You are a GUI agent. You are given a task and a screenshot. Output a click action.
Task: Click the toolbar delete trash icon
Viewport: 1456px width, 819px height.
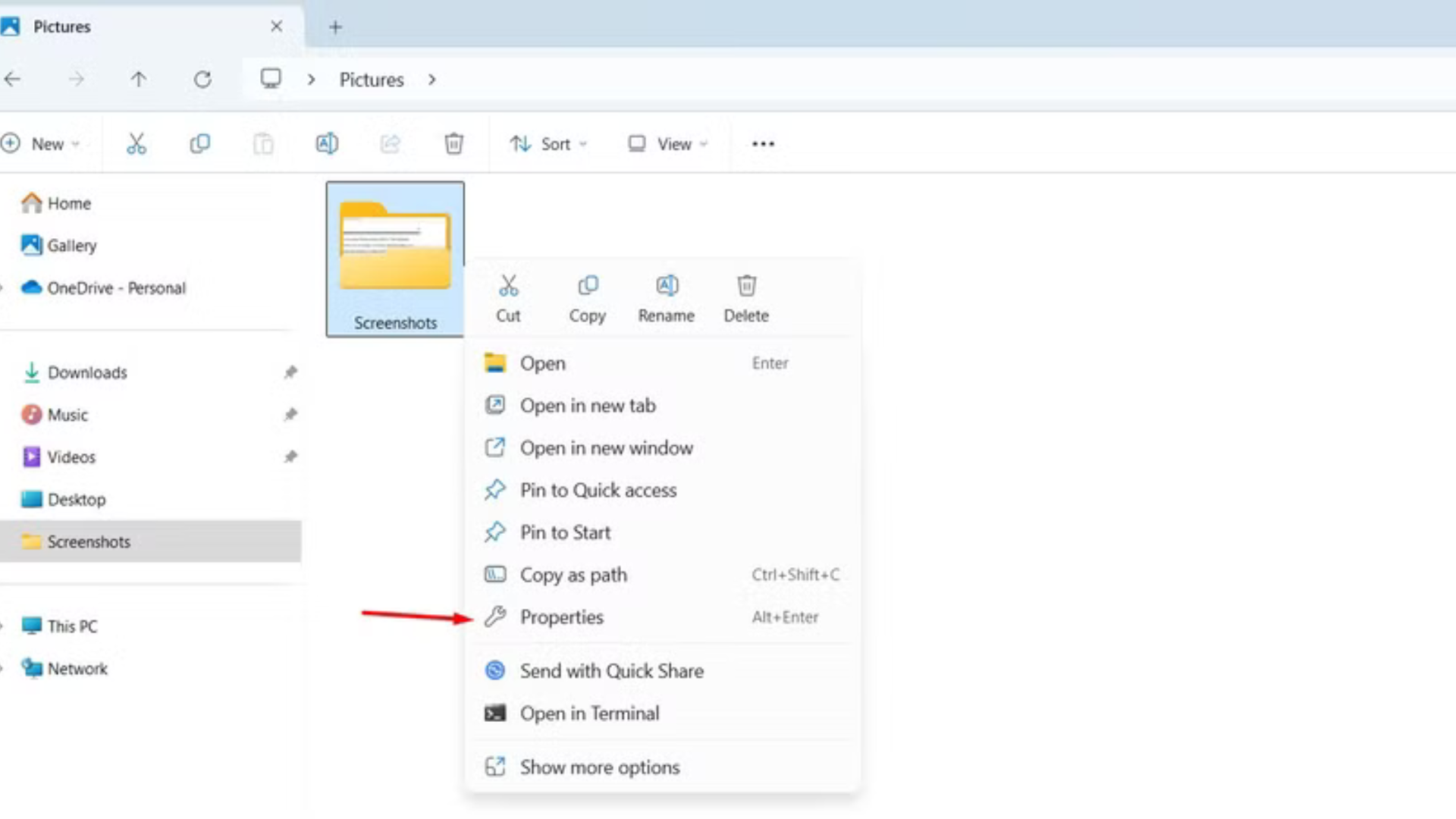tap(453, 144)
